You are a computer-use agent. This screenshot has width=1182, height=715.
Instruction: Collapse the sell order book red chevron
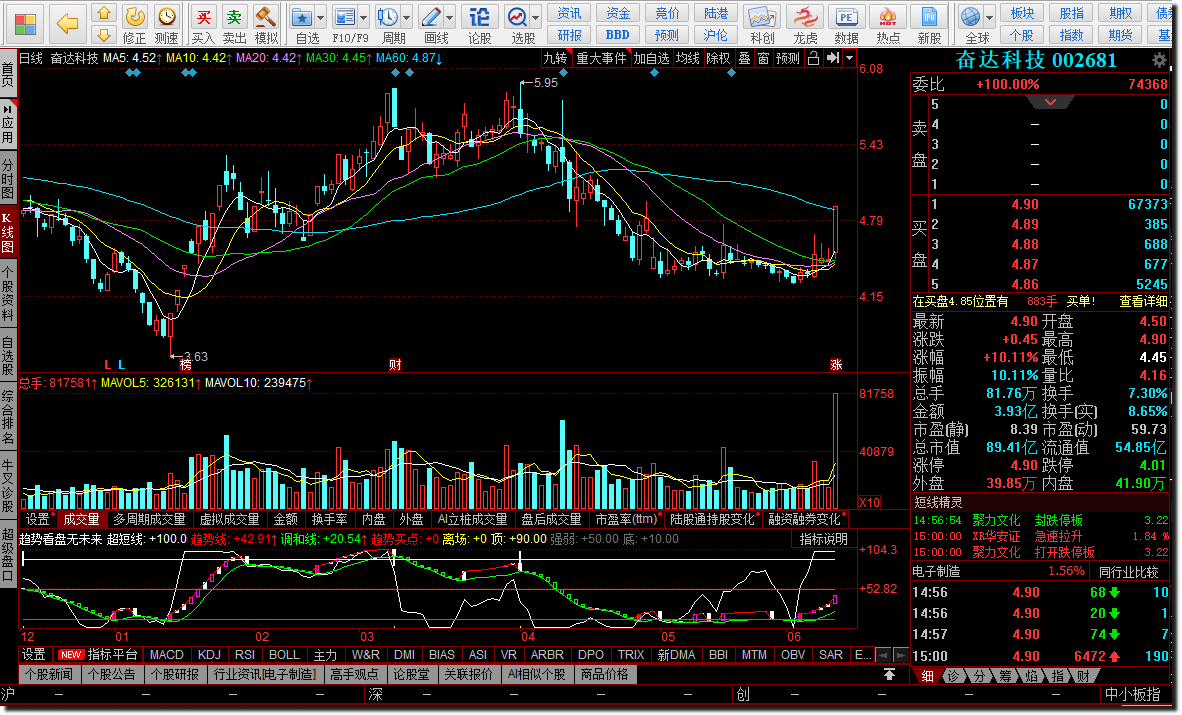[x=1050, y=102]
